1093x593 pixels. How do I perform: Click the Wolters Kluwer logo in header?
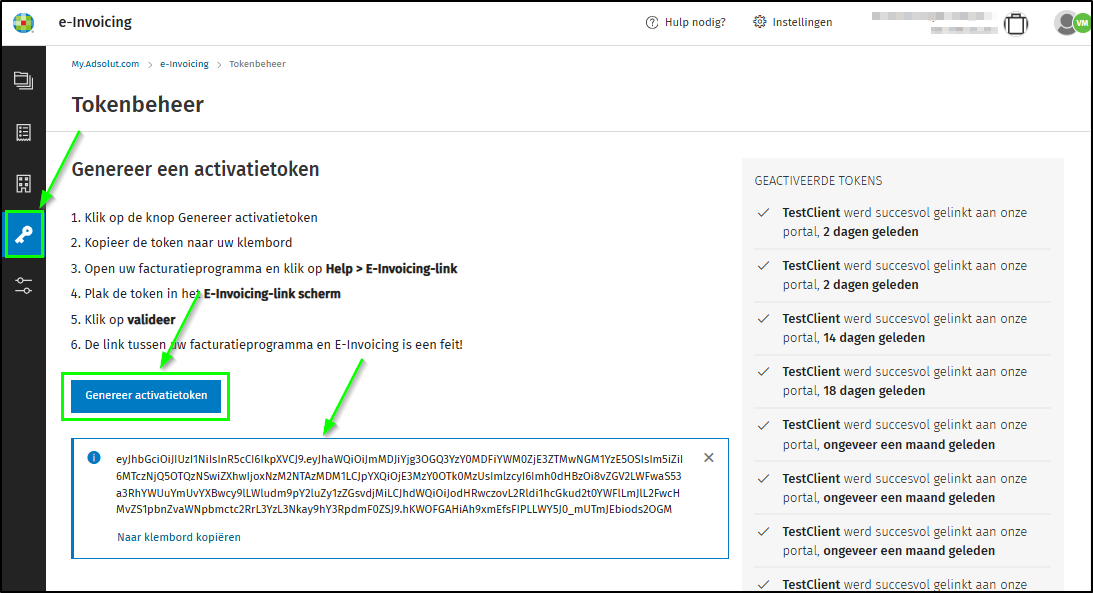coord(23,23)
